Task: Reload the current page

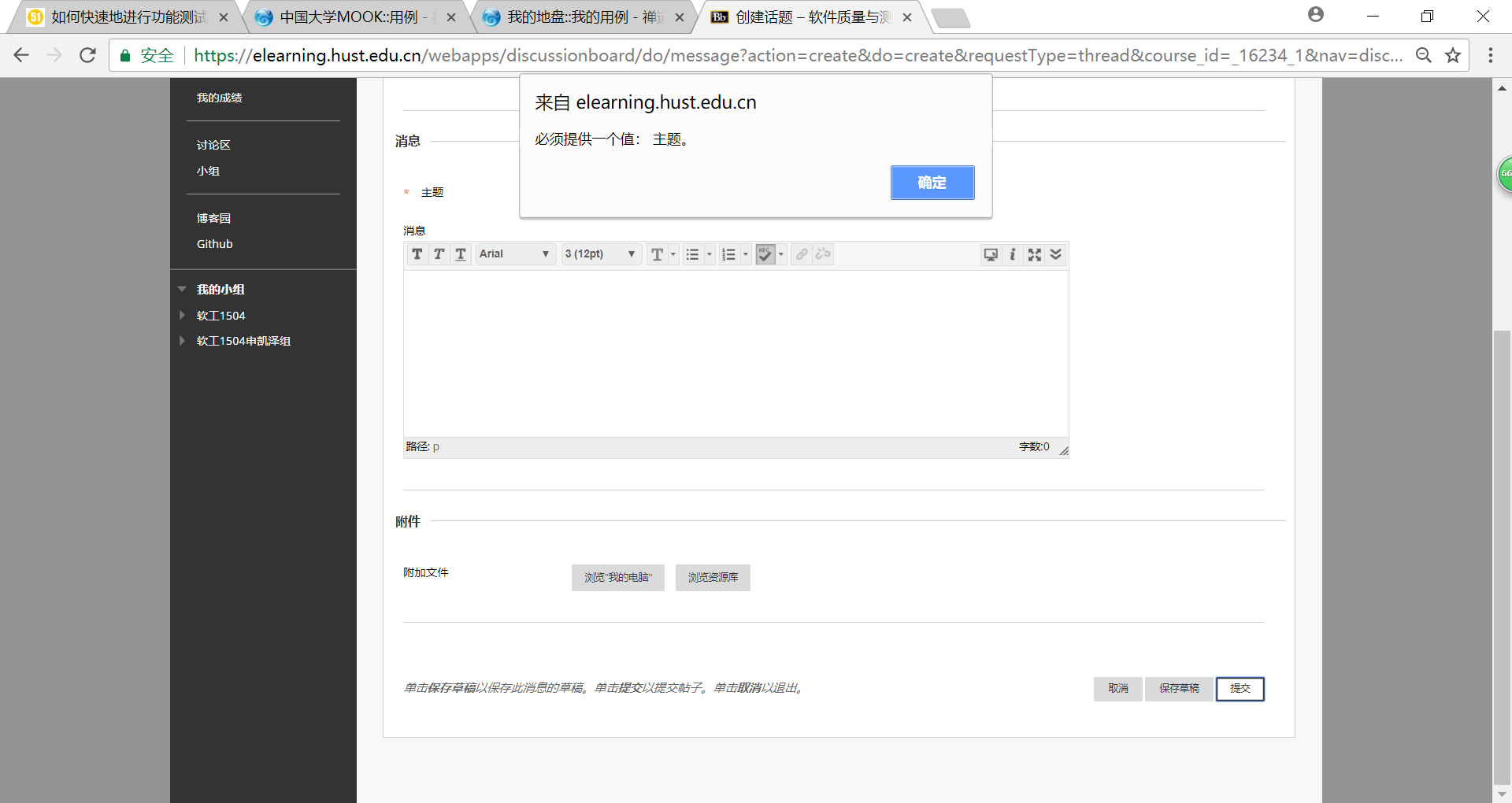Action: 87,55
